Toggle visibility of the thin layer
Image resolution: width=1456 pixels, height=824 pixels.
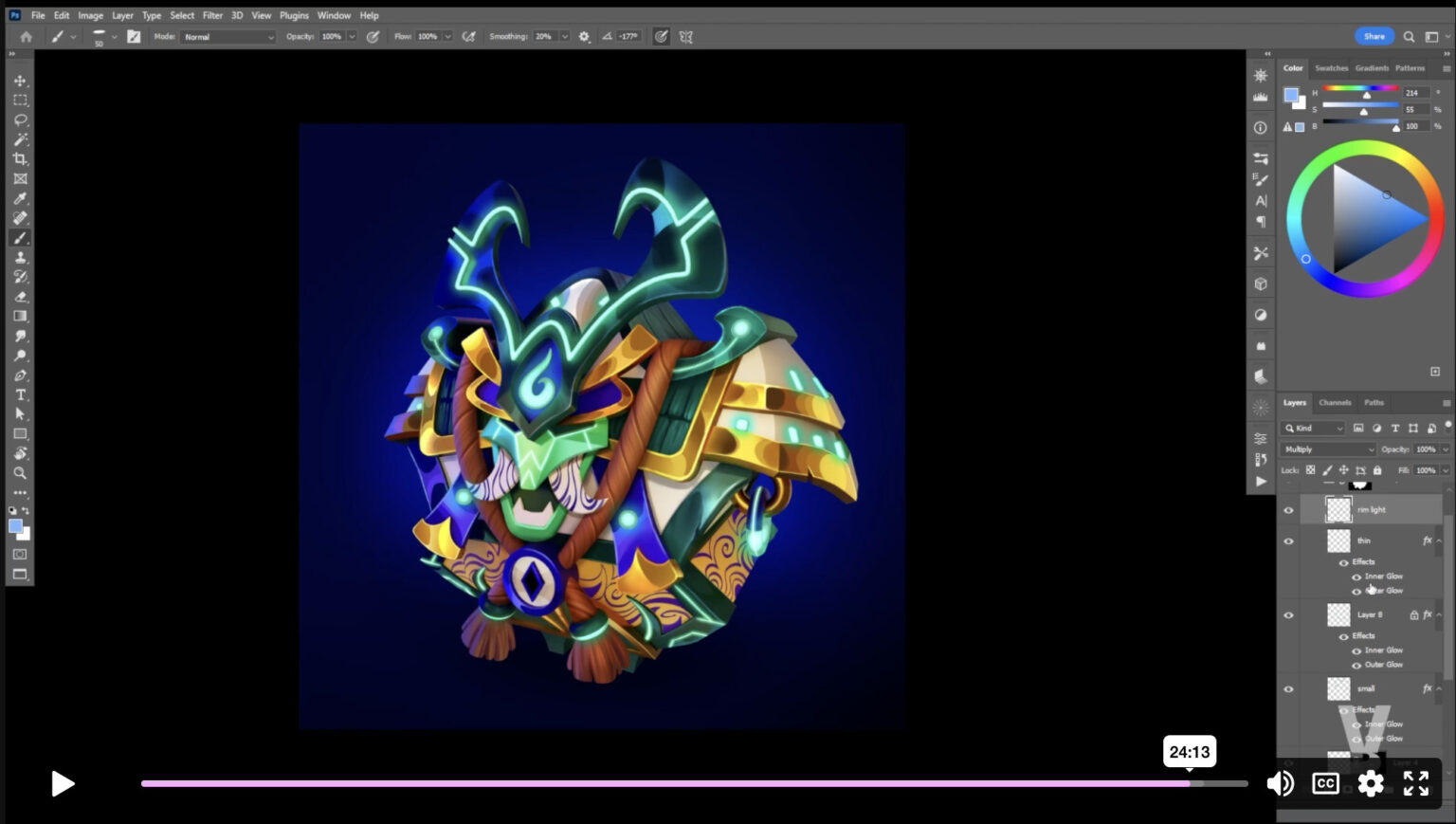point(1288,541)
